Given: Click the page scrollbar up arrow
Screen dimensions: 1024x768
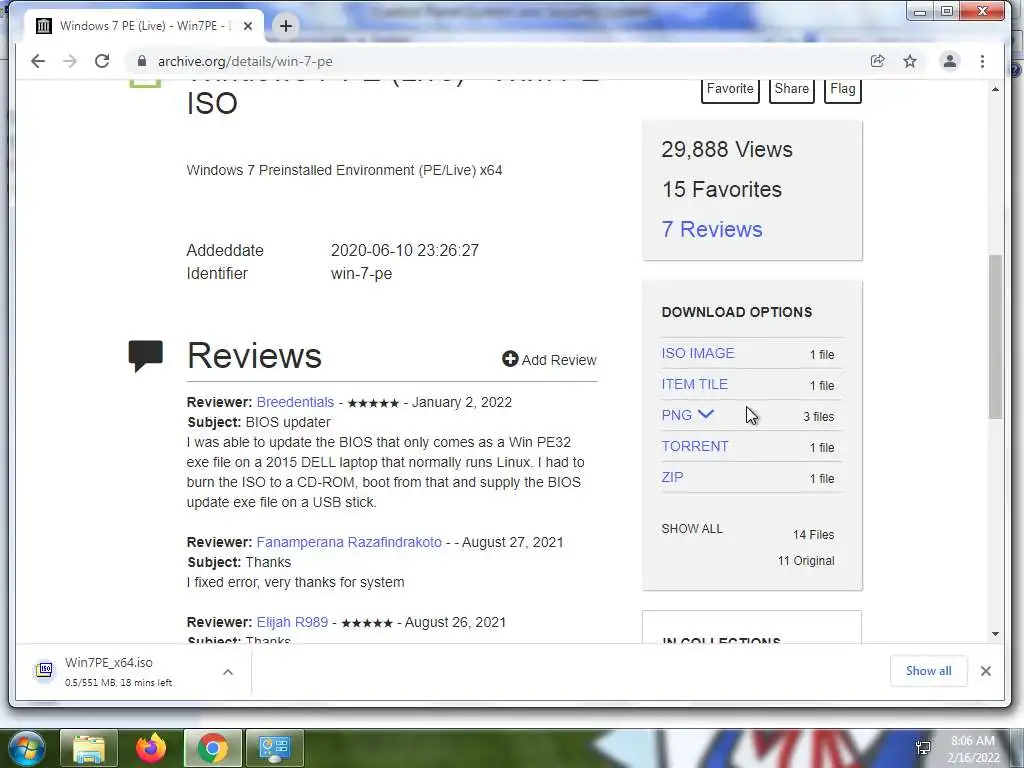Looking at the screenshot, I should click(995, 89).
